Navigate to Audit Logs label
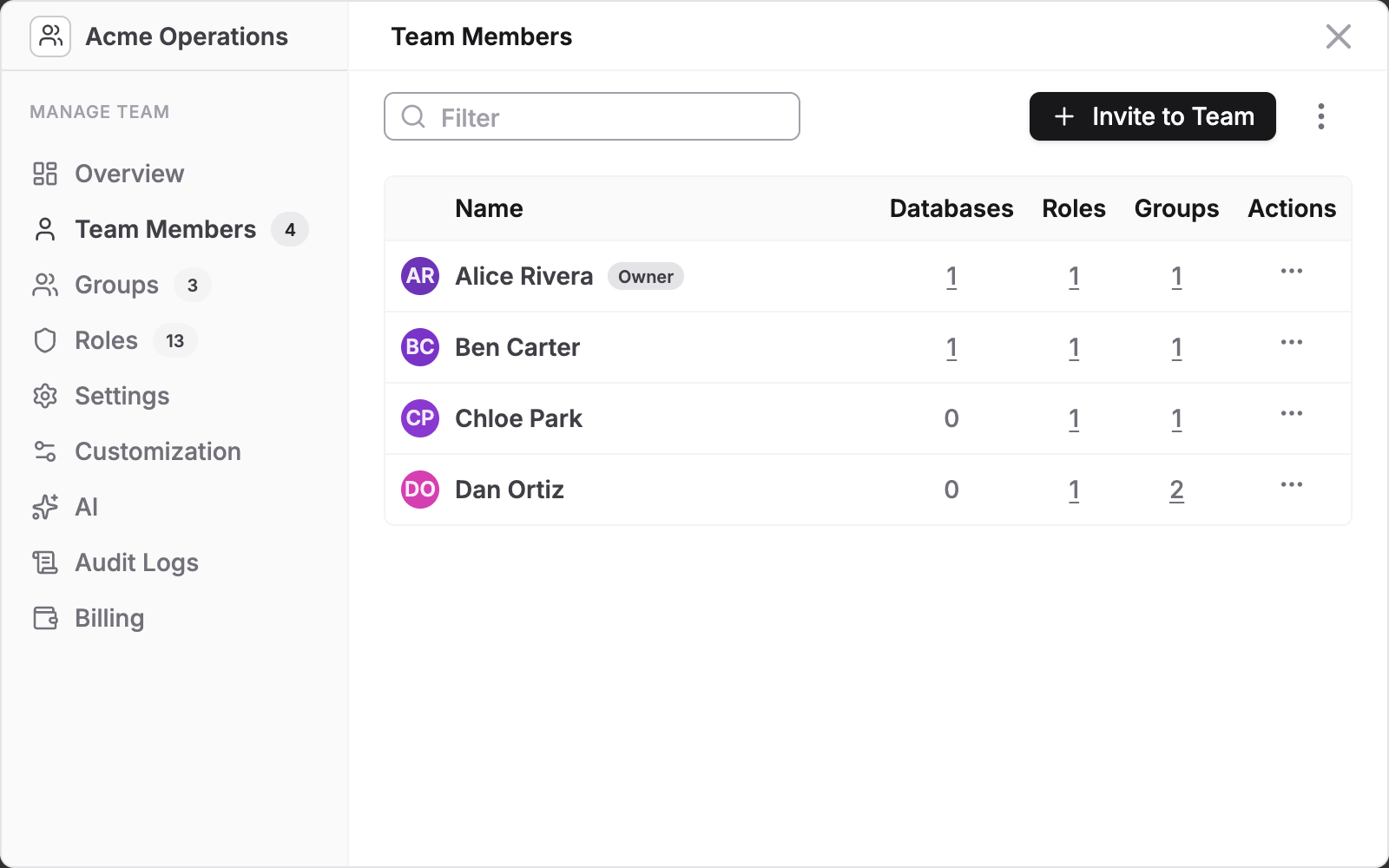Screen dimensions: 1389x868 click(137, 562)
